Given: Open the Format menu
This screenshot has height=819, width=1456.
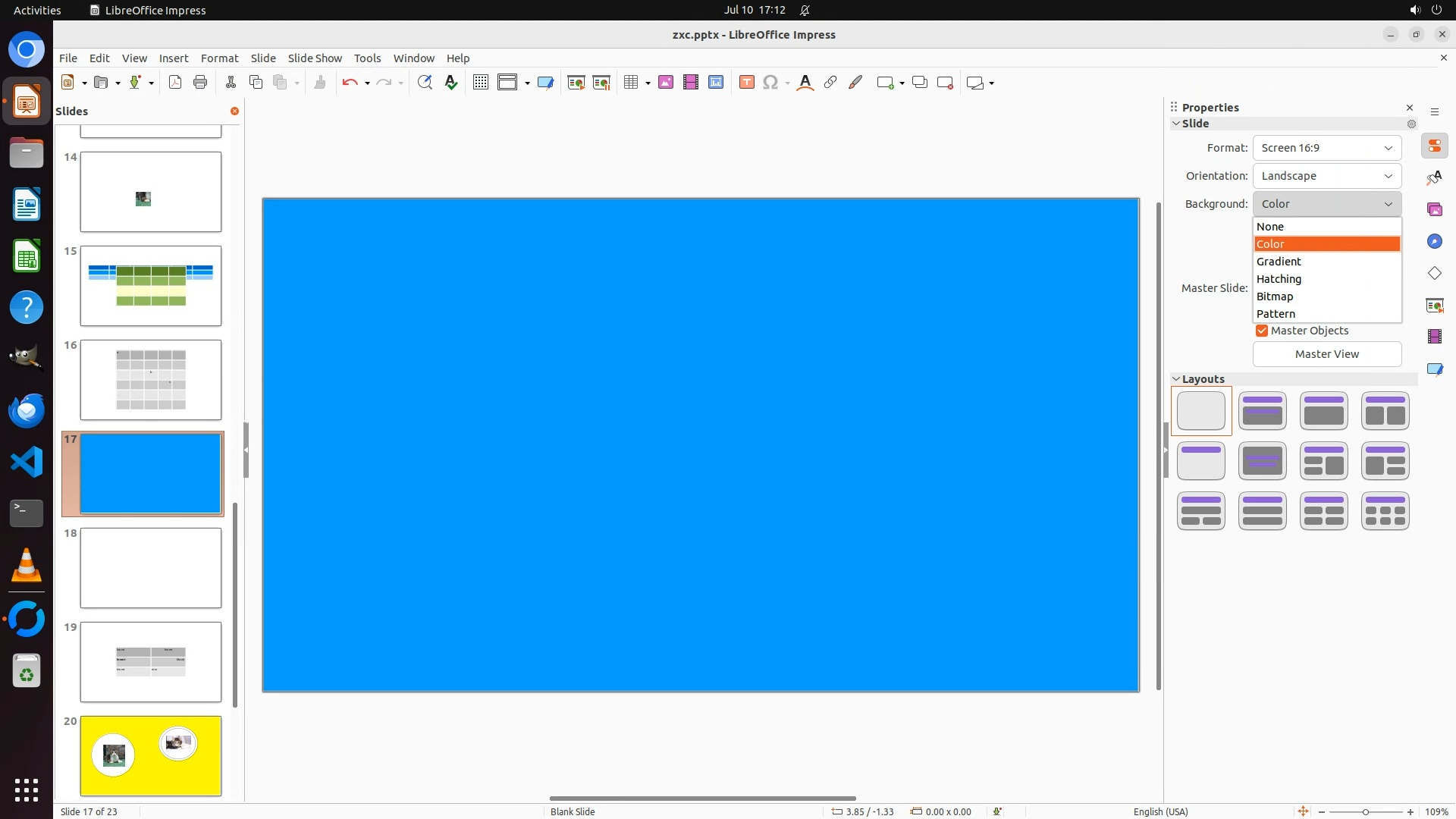Looking at the screenshot, I should point(219,58).
